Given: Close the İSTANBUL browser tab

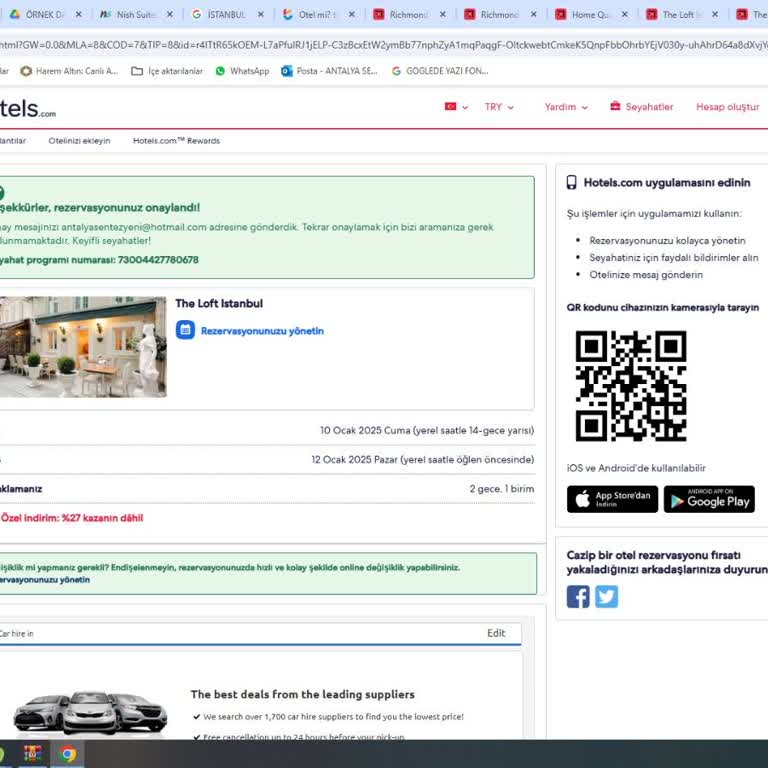Looking at the screenshot, I should tap(261, 15).
